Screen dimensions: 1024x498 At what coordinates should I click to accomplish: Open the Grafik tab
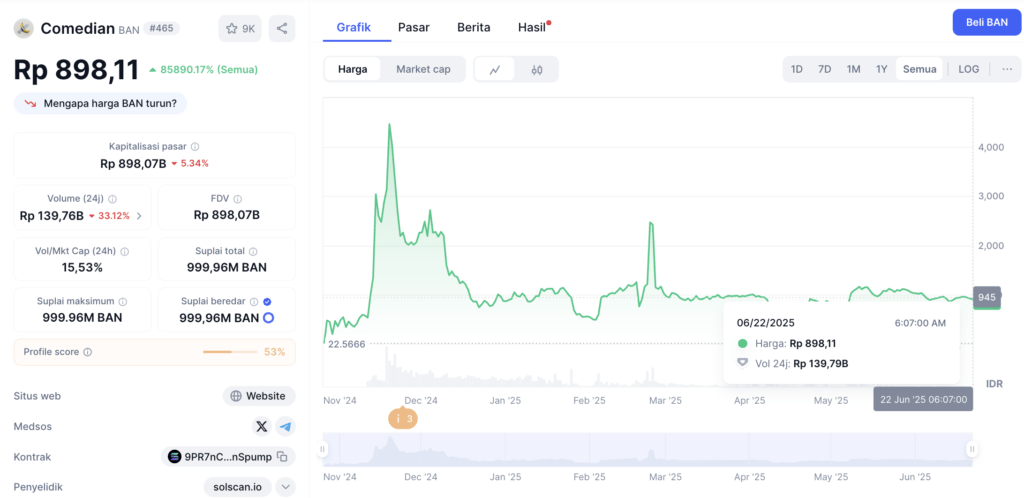tap(353, 27)
